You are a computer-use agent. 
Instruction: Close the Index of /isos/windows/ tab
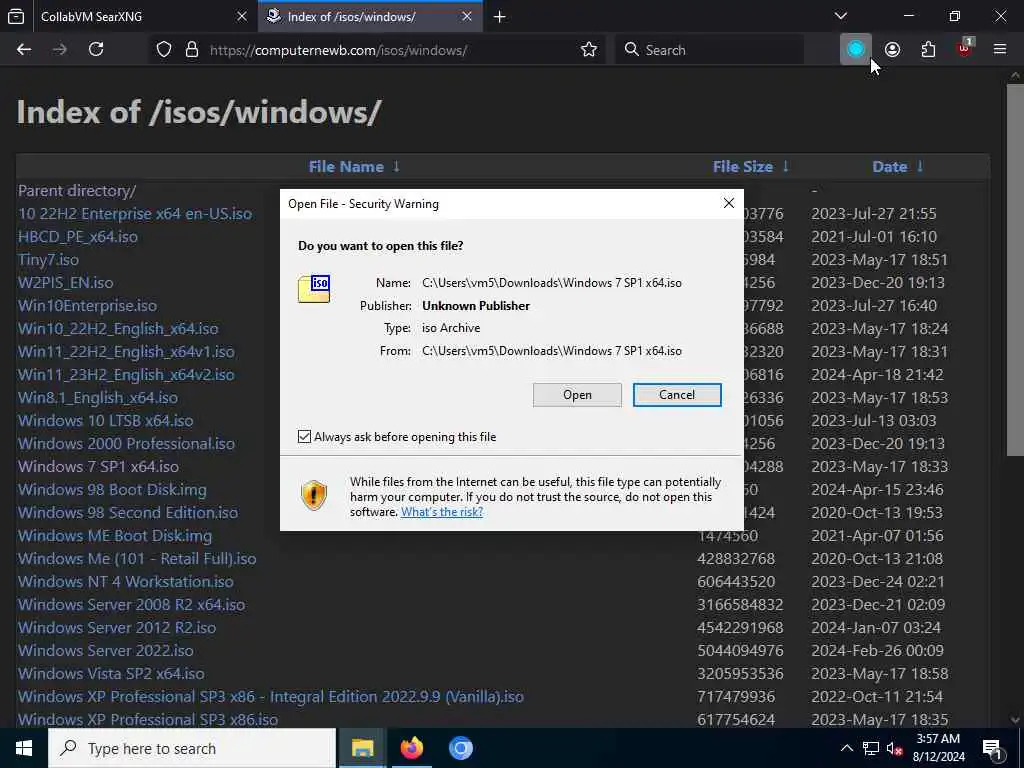coord(467,17)
